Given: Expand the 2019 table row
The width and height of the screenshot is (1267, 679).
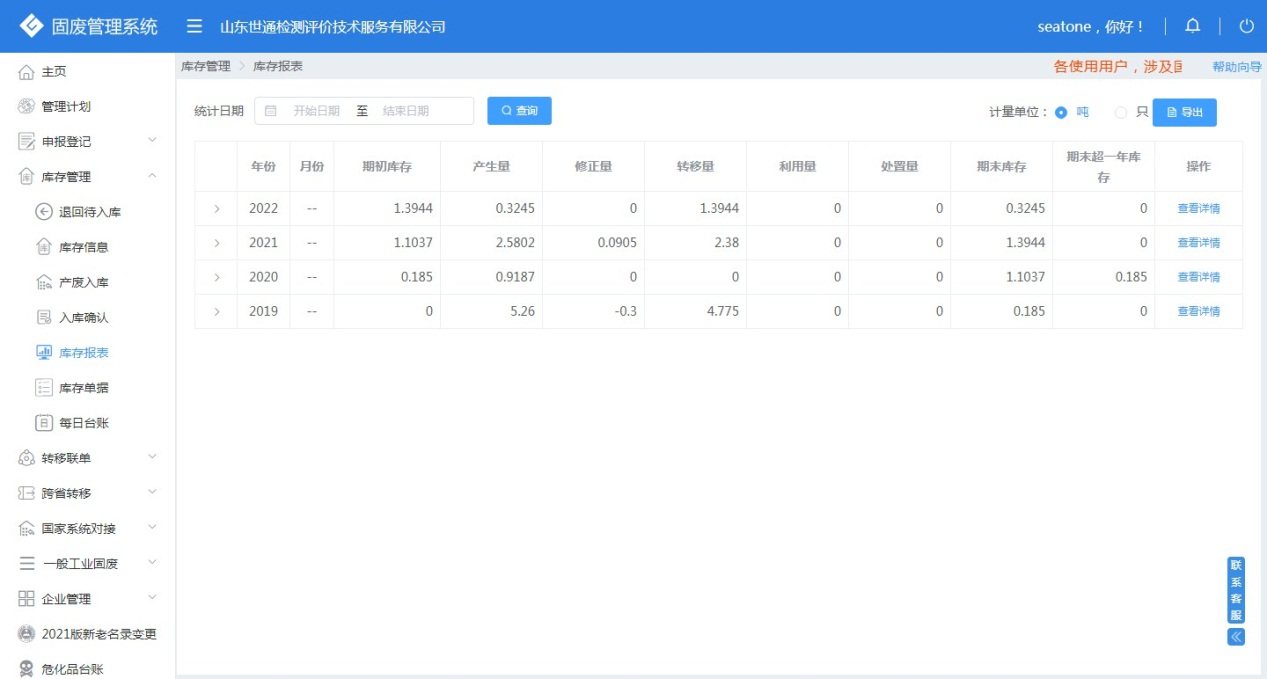Looking at the screenshot, I should tap(216, 312).
